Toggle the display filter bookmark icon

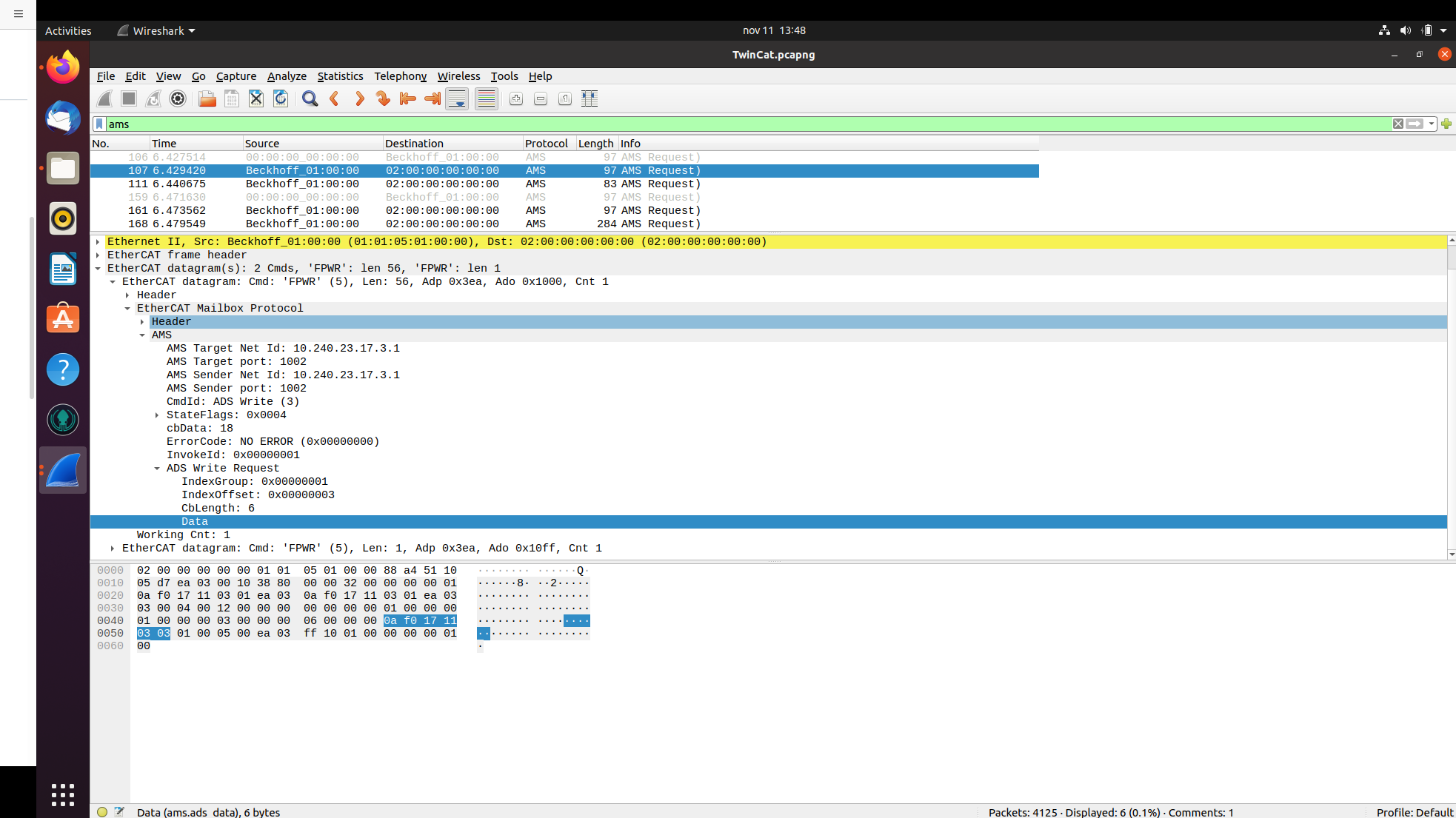click(99, 124)
